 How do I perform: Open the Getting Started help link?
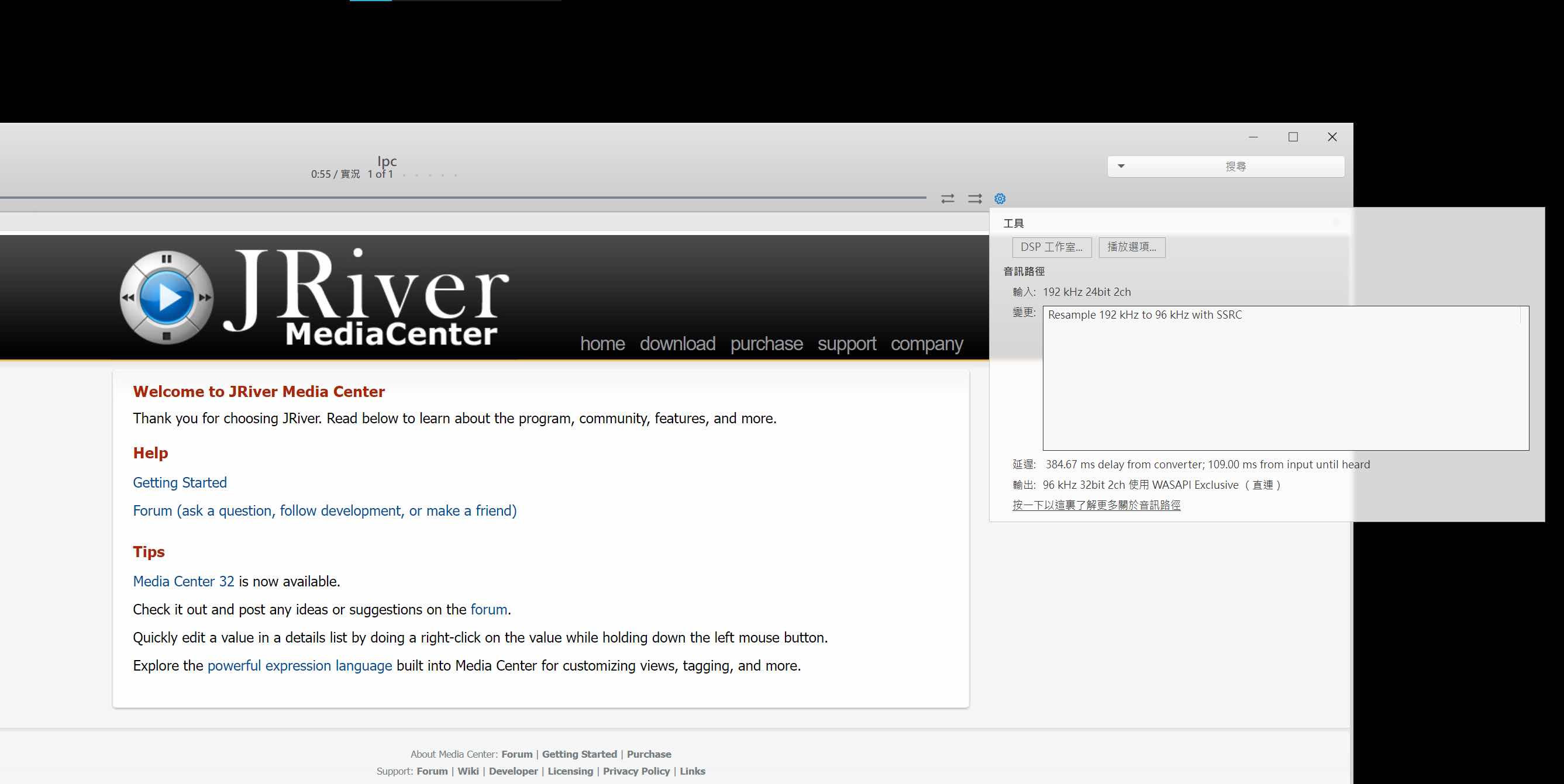click(180, 482)
